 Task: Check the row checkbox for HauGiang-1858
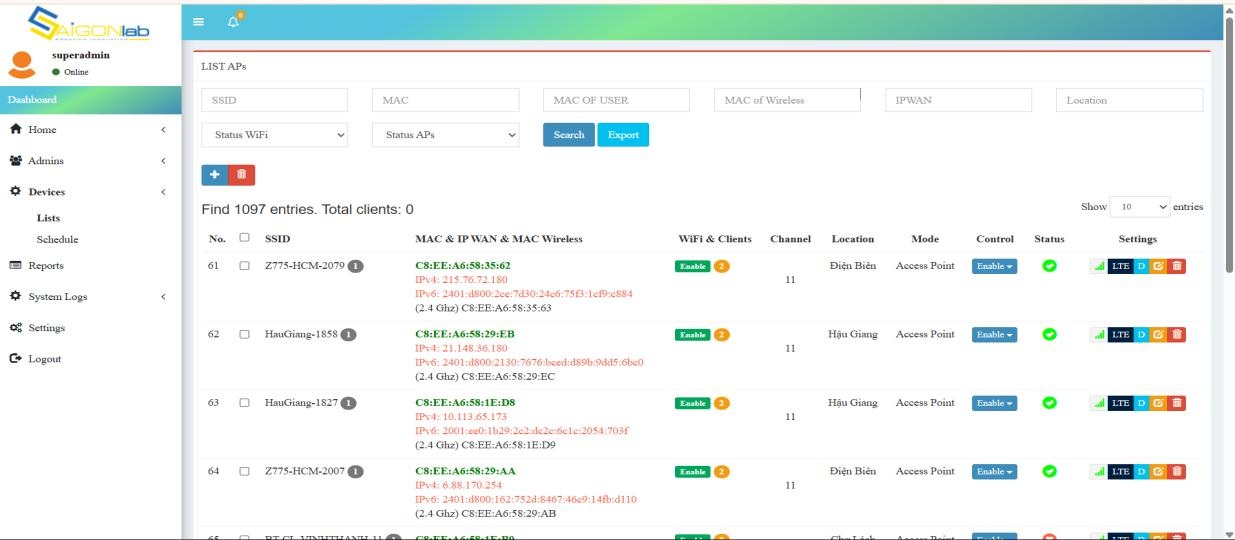click(x=244, y=334)
